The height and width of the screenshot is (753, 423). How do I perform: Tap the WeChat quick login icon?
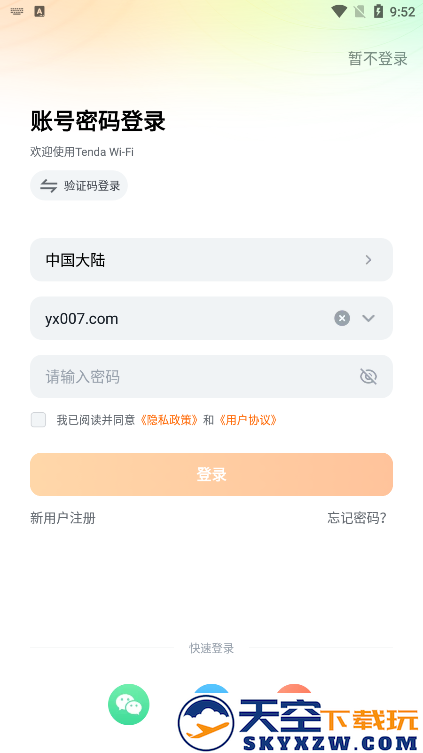(129, 704)
